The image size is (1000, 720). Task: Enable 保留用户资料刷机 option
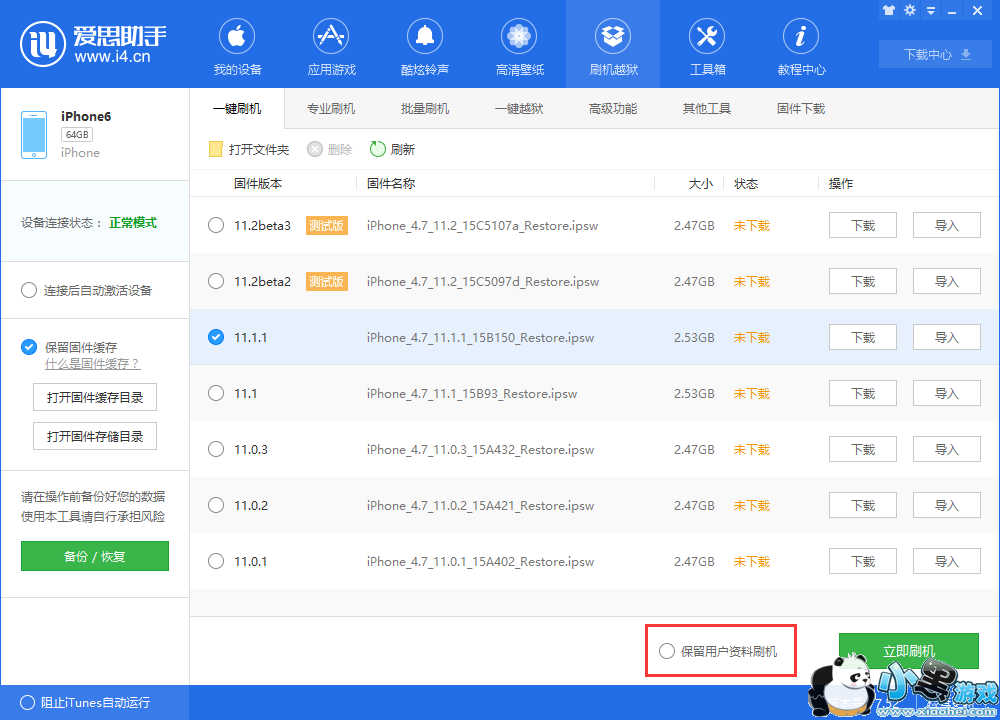point(667,651)
